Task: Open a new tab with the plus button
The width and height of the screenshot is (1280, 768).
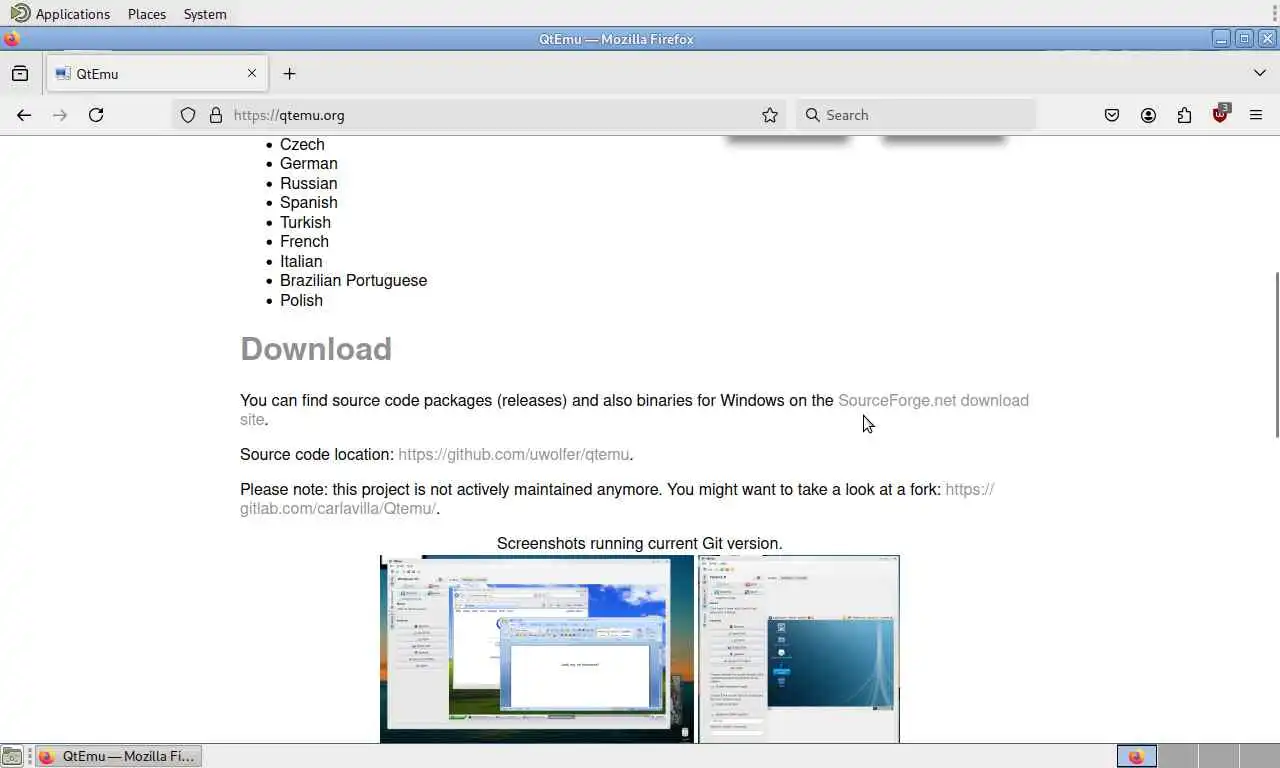Action: click(x=289, y=73)
